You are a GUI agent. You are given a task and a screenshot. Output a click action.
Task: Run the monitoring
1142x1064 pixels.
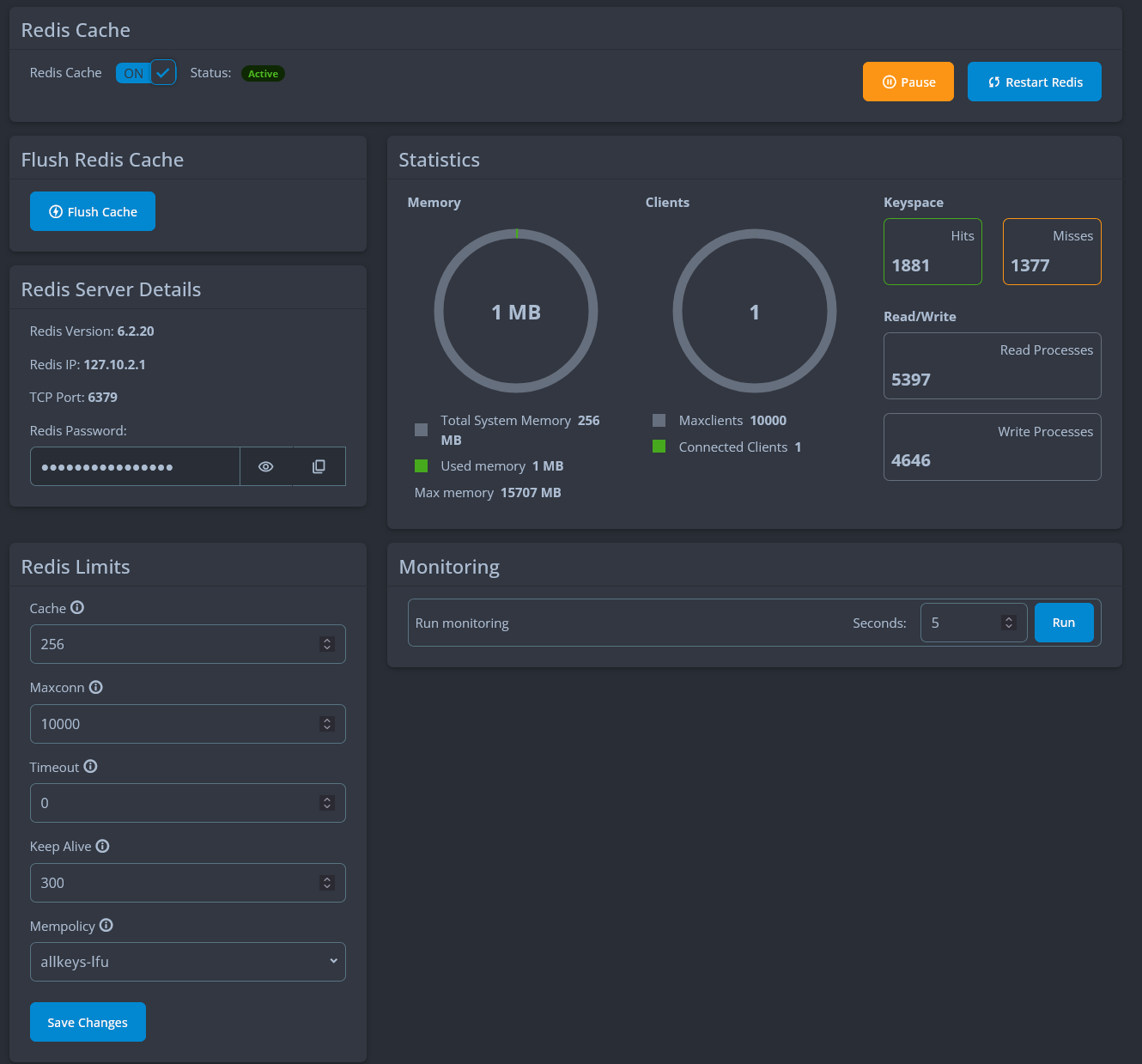pos(1063,623)
